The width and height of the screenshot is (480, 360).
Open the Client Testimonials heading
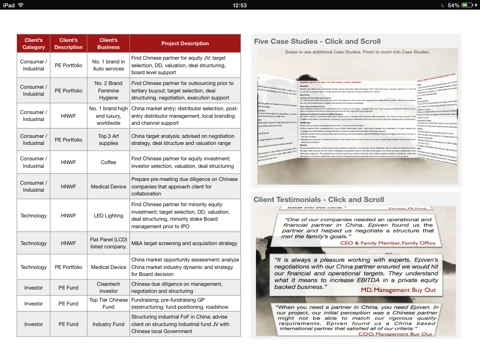click(x=319, y=199)
